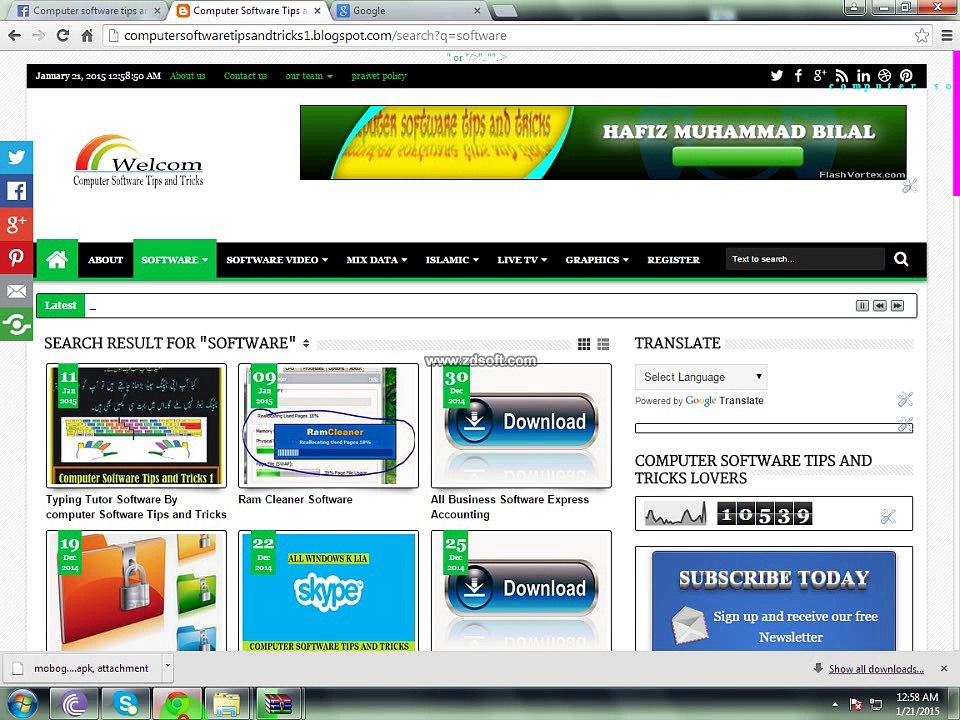Open the 'Contact us' link in top bar
The height and width of the screenshot is (720, 960).
[x=246, y=76]
